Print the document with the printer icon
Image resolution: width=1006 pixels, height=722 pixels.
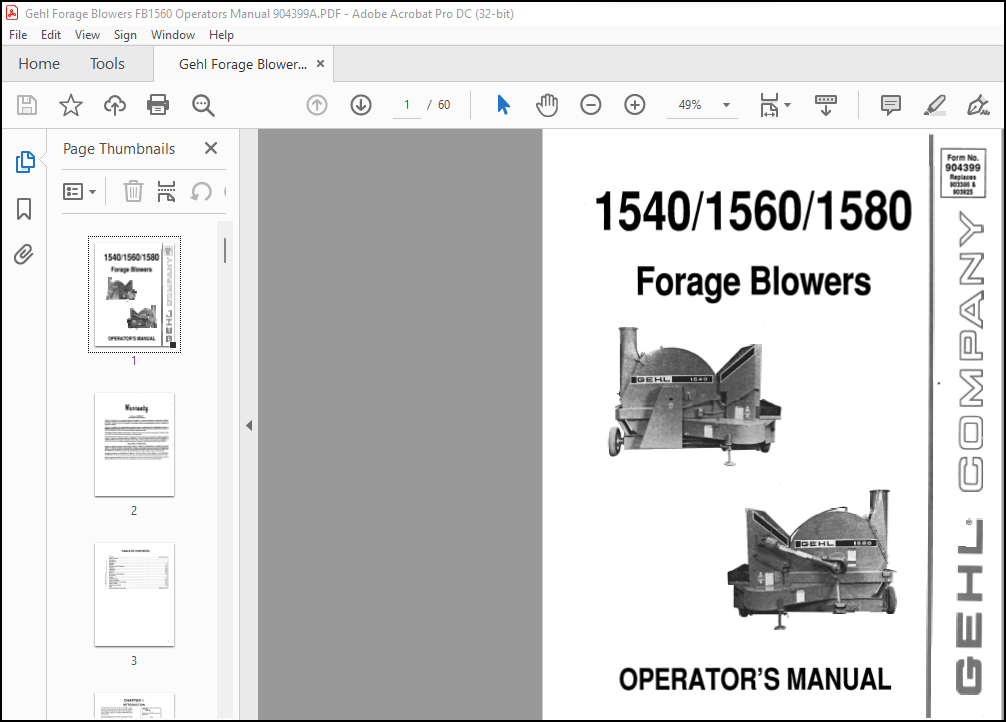(x=158, y=105)
